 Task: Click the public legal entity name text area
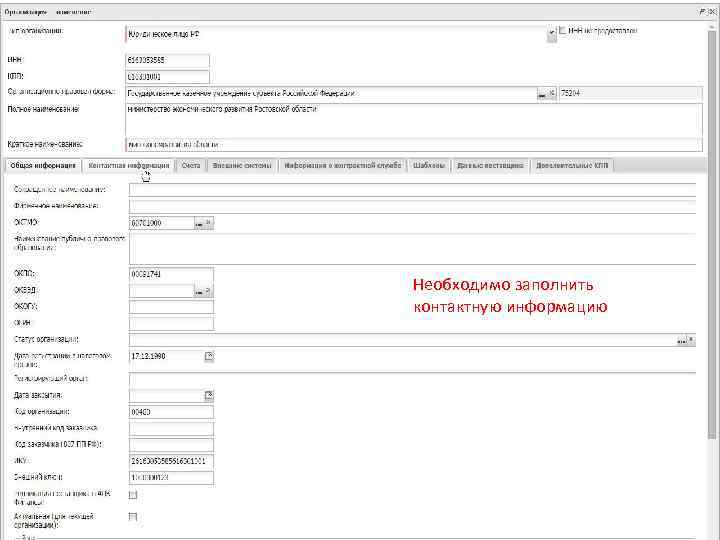tap(412, 249)
